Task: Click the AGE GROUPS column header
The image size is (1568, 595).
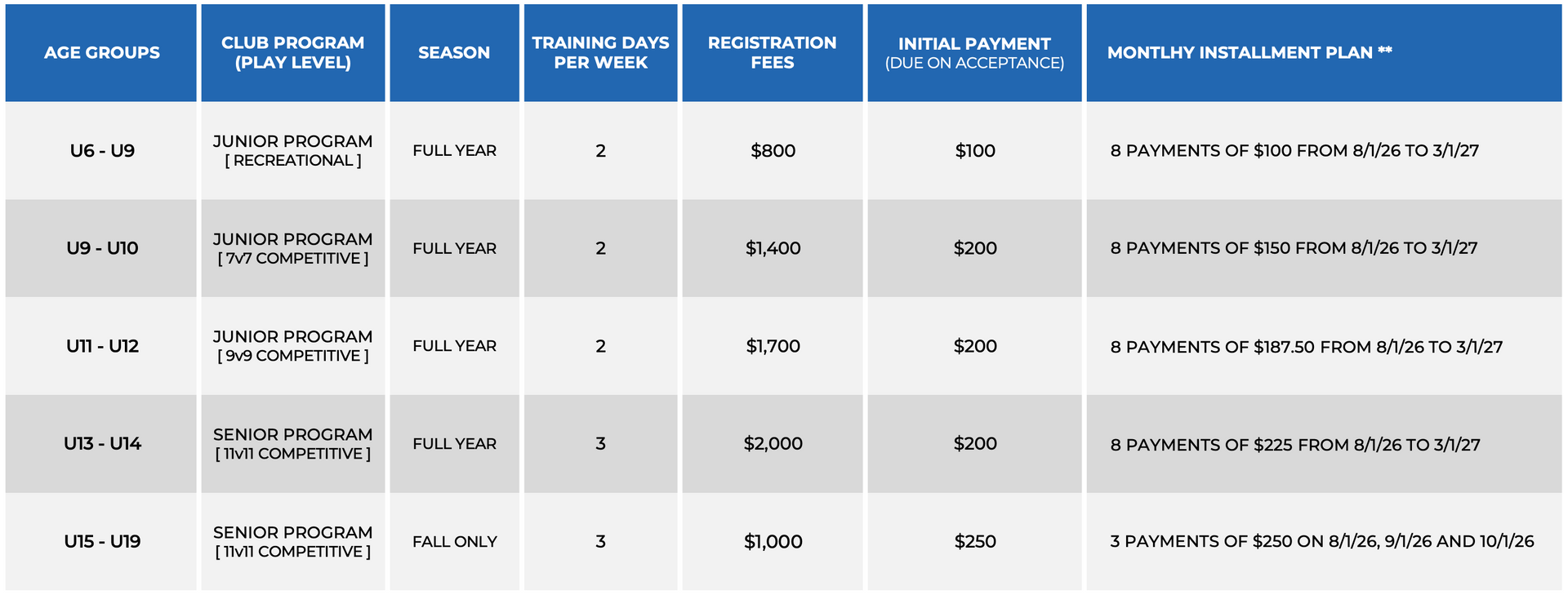Action: click(101, 53)
